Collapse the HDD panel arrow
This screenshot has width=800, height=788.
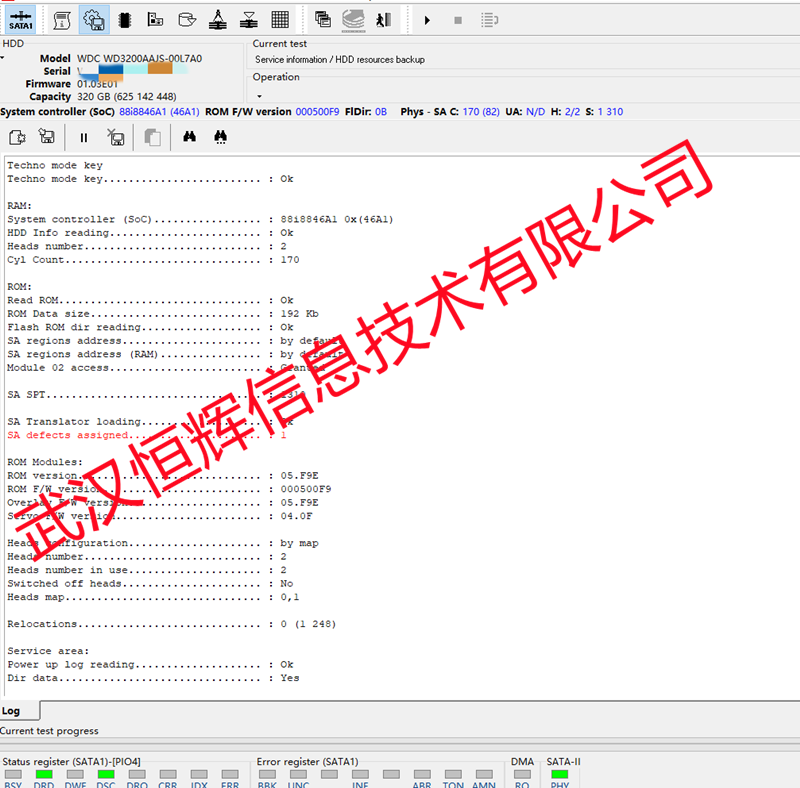(3, 58)
